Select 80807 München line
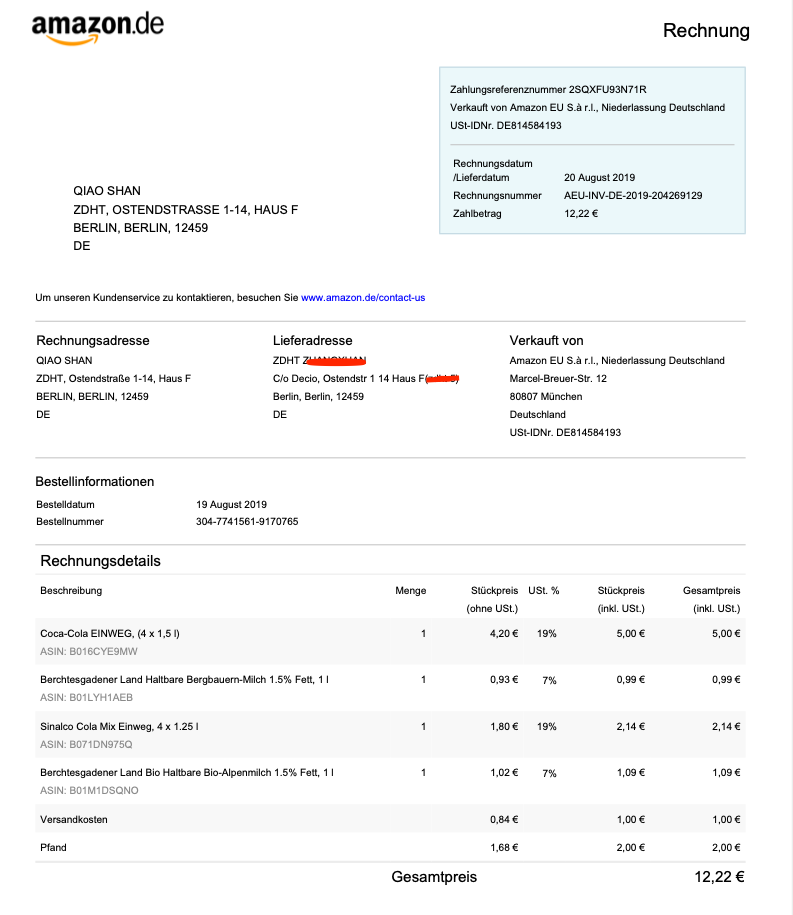The width and height of the screenshot is (793, 915). 546,397
